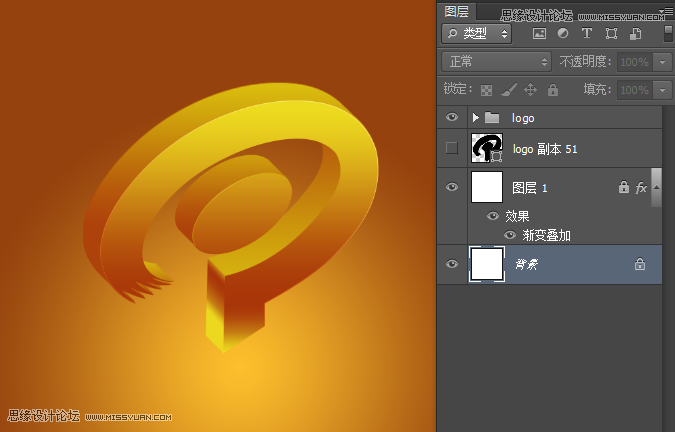Collapse effects arrow on 图层 1
Screen dimensions: 675x432
point(656,187)
